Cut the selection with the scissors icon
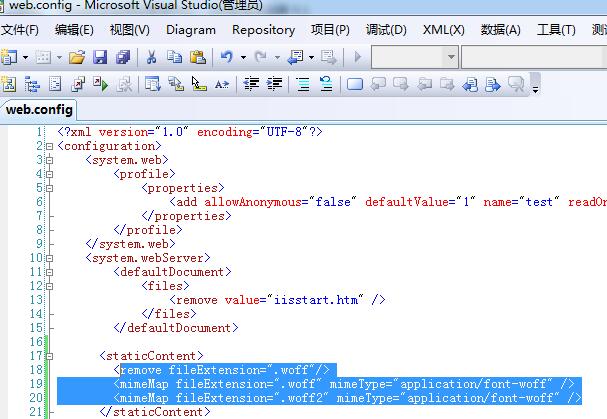 tap(151, 57)
